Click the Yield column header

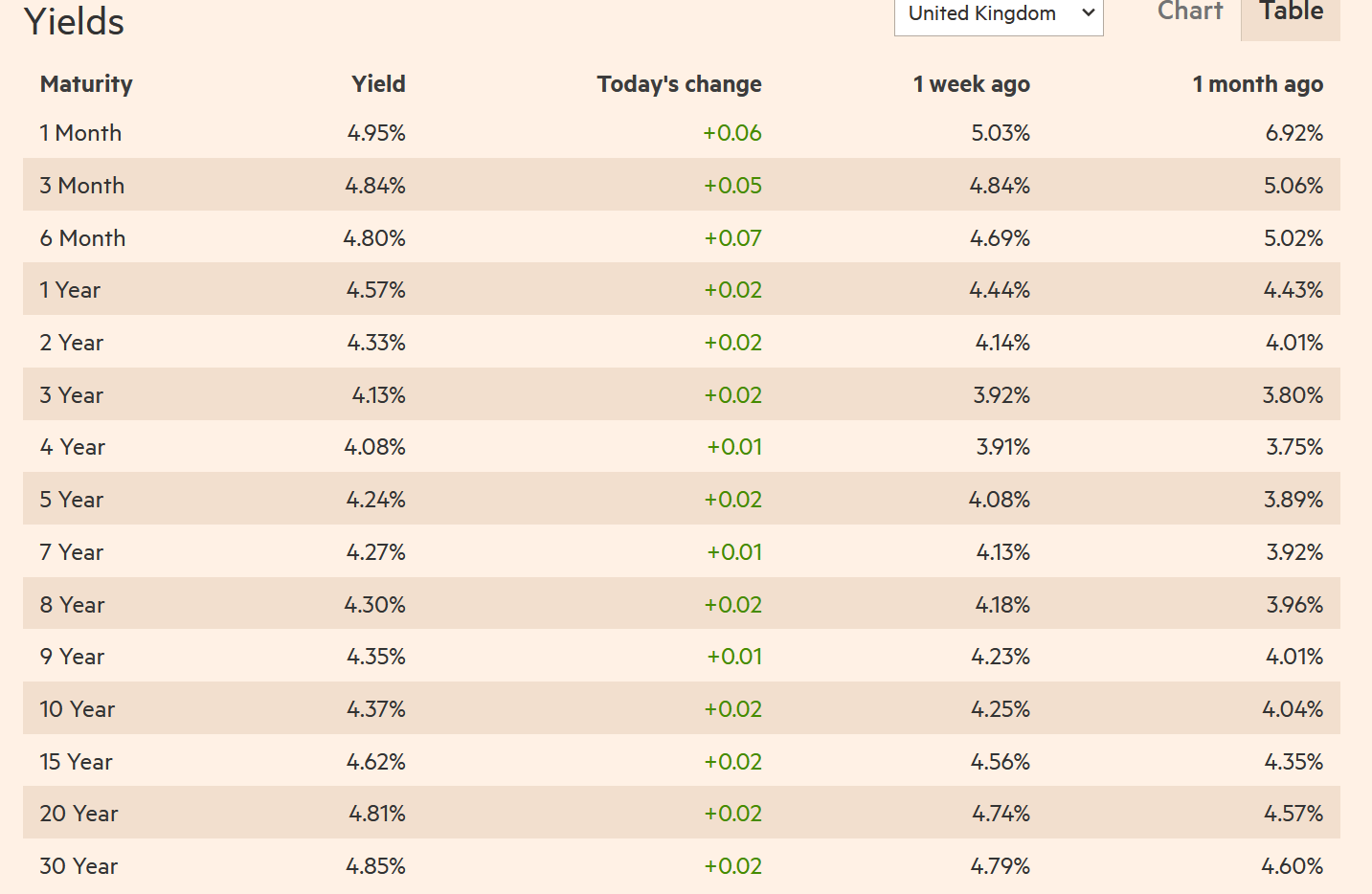pyautogui.click(x=378, y=84)
